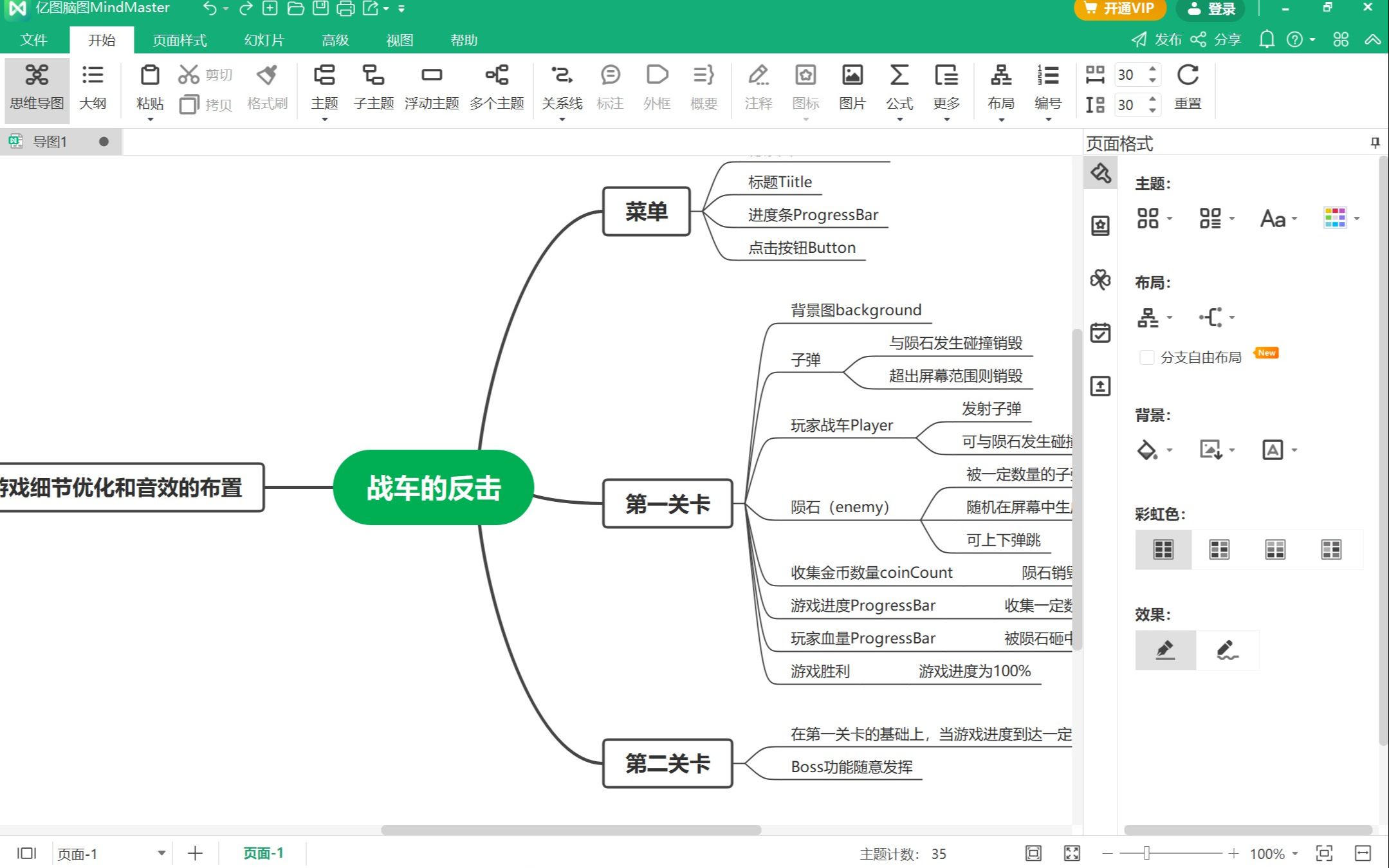The height and width of the screenshot is (868, 1389).
Task: Click the 开始 (Start) ribbon tab
Action: (101, 40)
